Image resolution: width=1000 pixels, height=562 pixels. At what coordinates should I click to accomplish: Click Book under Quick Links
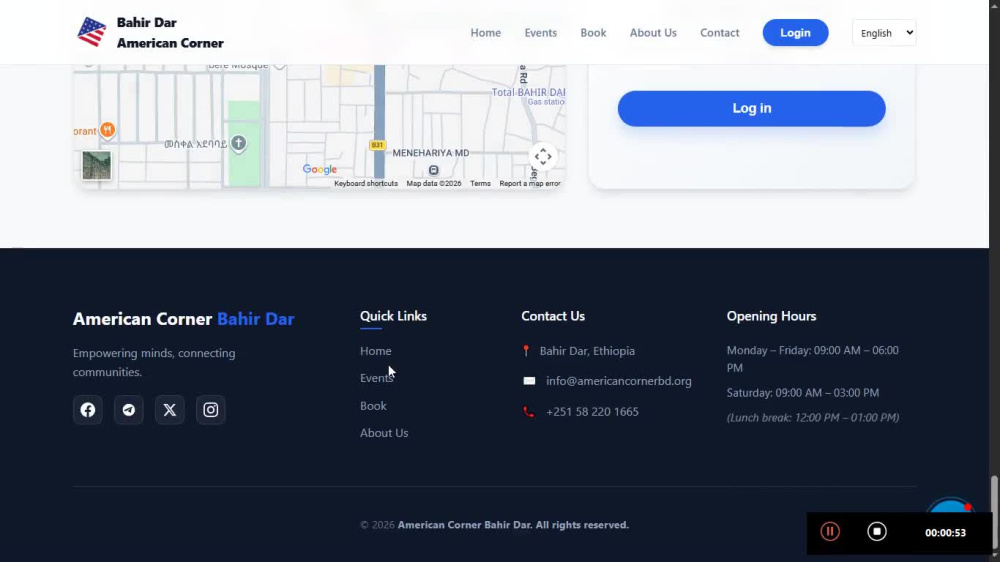[x=373, y=406]
